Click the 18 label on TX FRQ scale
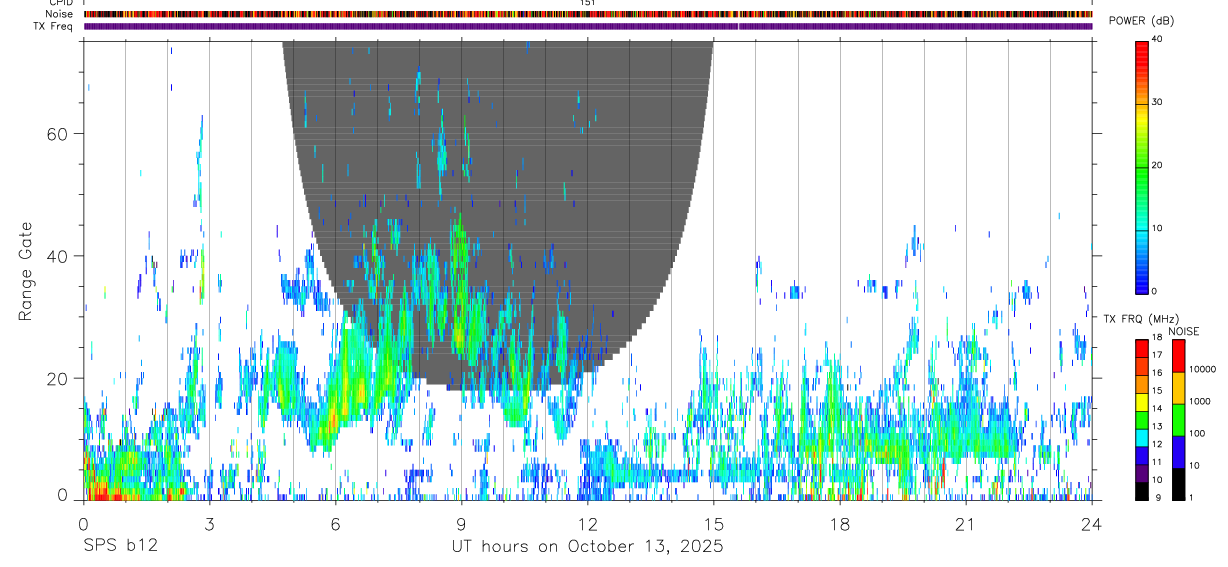1228x567 pixels. point(1155,339)
